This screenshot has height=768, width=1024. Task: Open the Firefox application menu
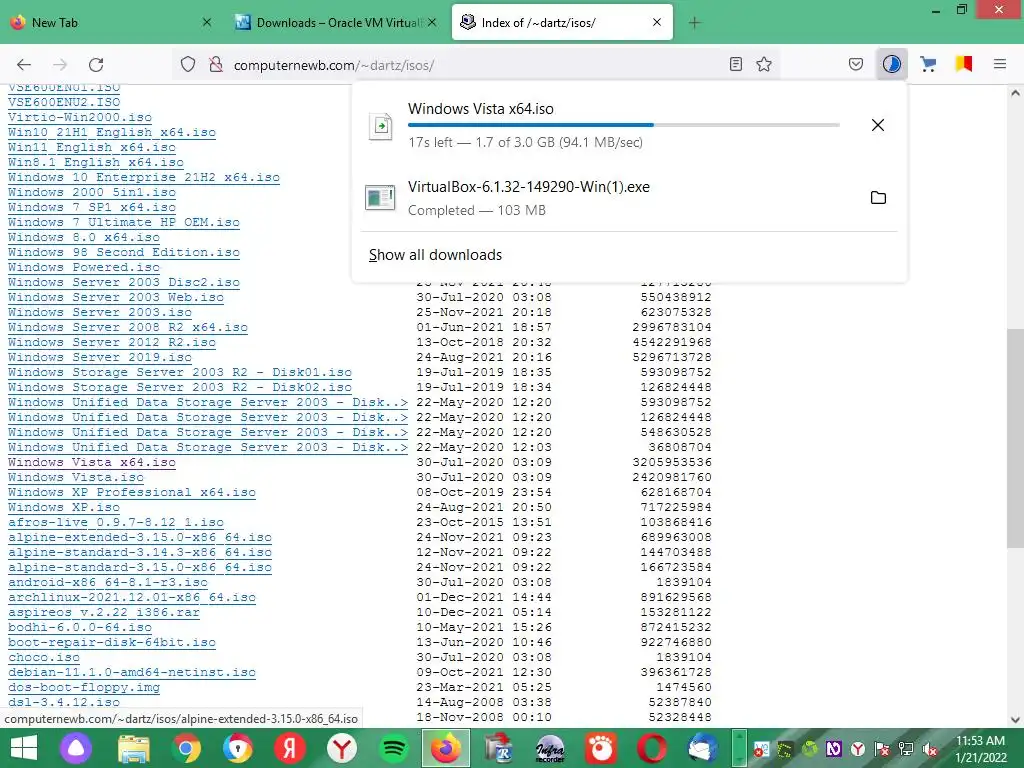[999, 64]
